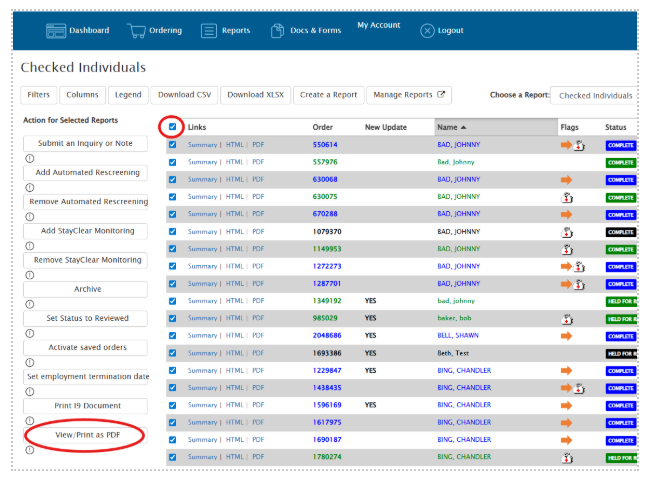Screen dimensions: 654x481
Task: Click the Logout circle-X icon
Action: click(427, 31)
